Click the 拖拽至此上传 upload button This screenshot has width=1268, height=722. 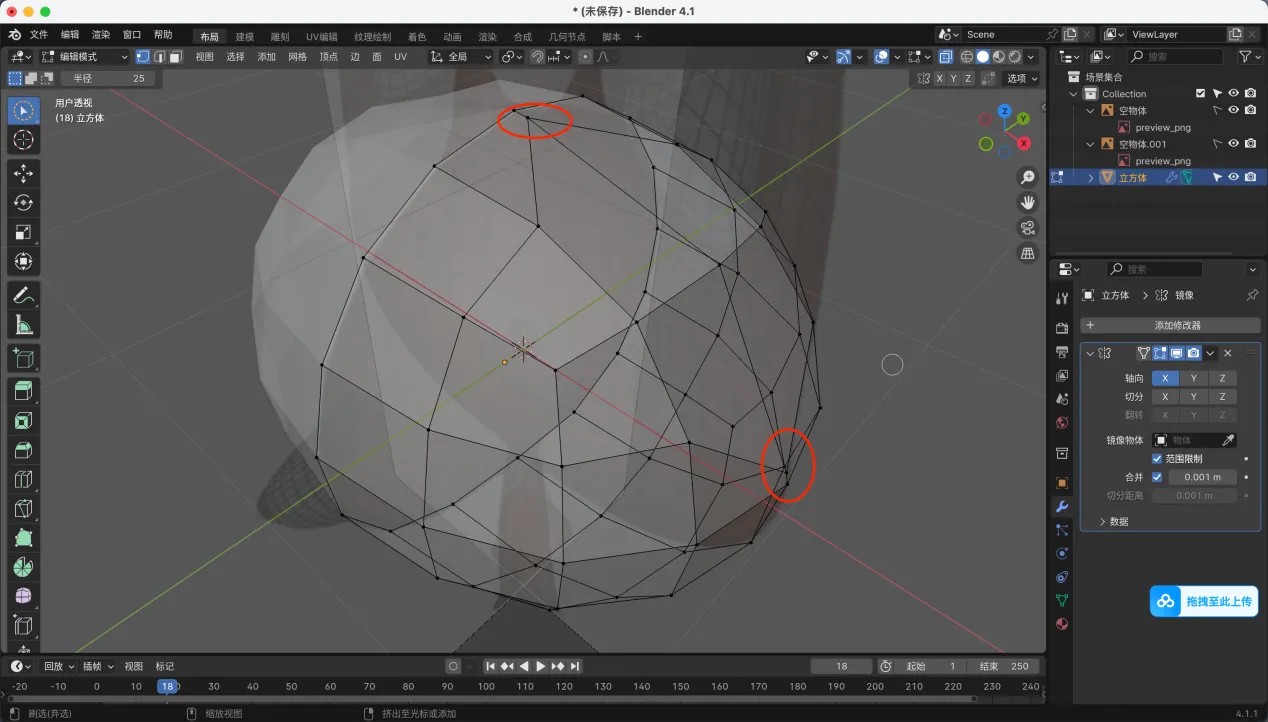point(1207,601)
